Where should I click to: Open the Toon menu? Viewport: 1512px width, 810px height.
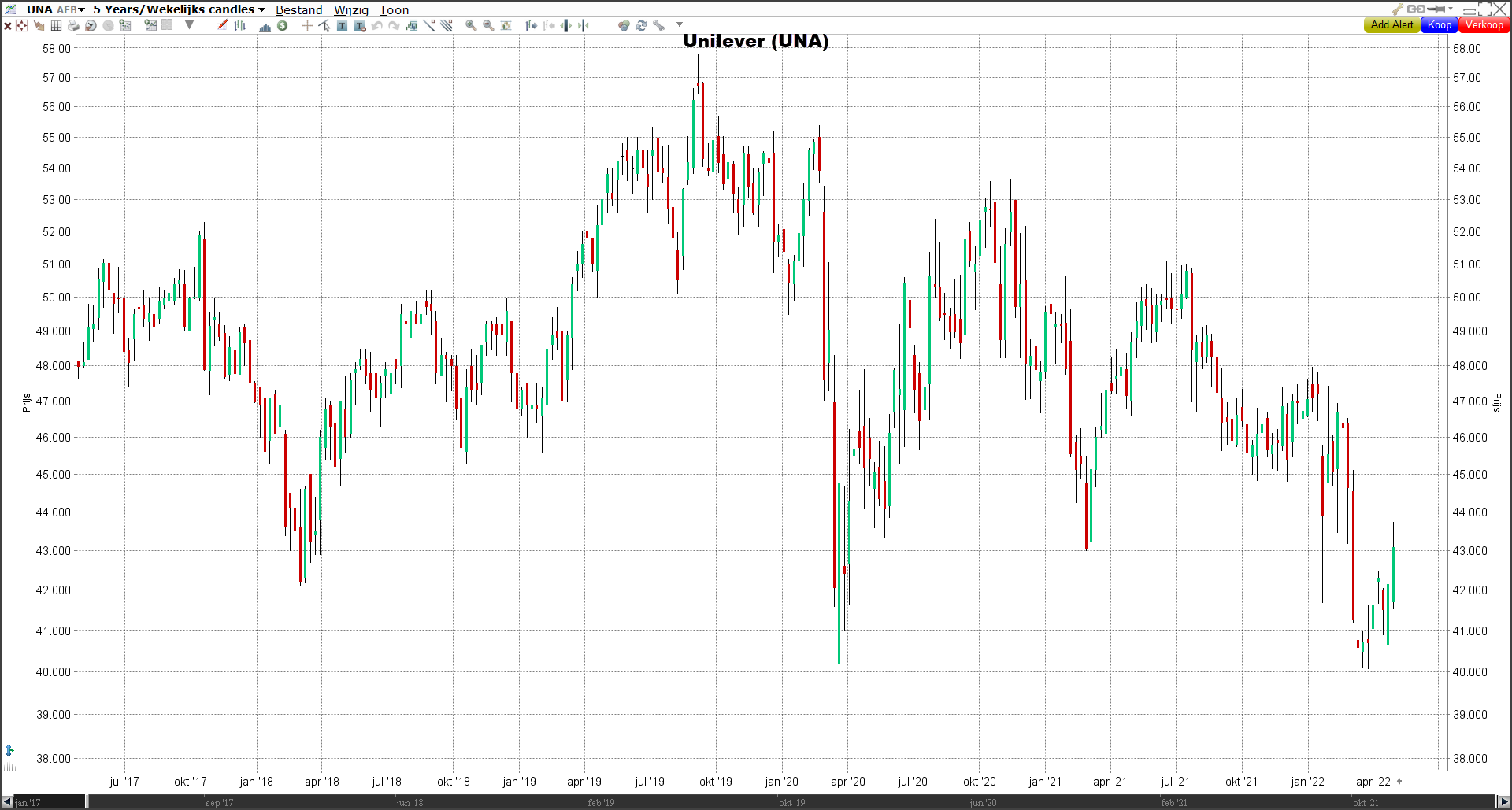[x=394, y=9]
